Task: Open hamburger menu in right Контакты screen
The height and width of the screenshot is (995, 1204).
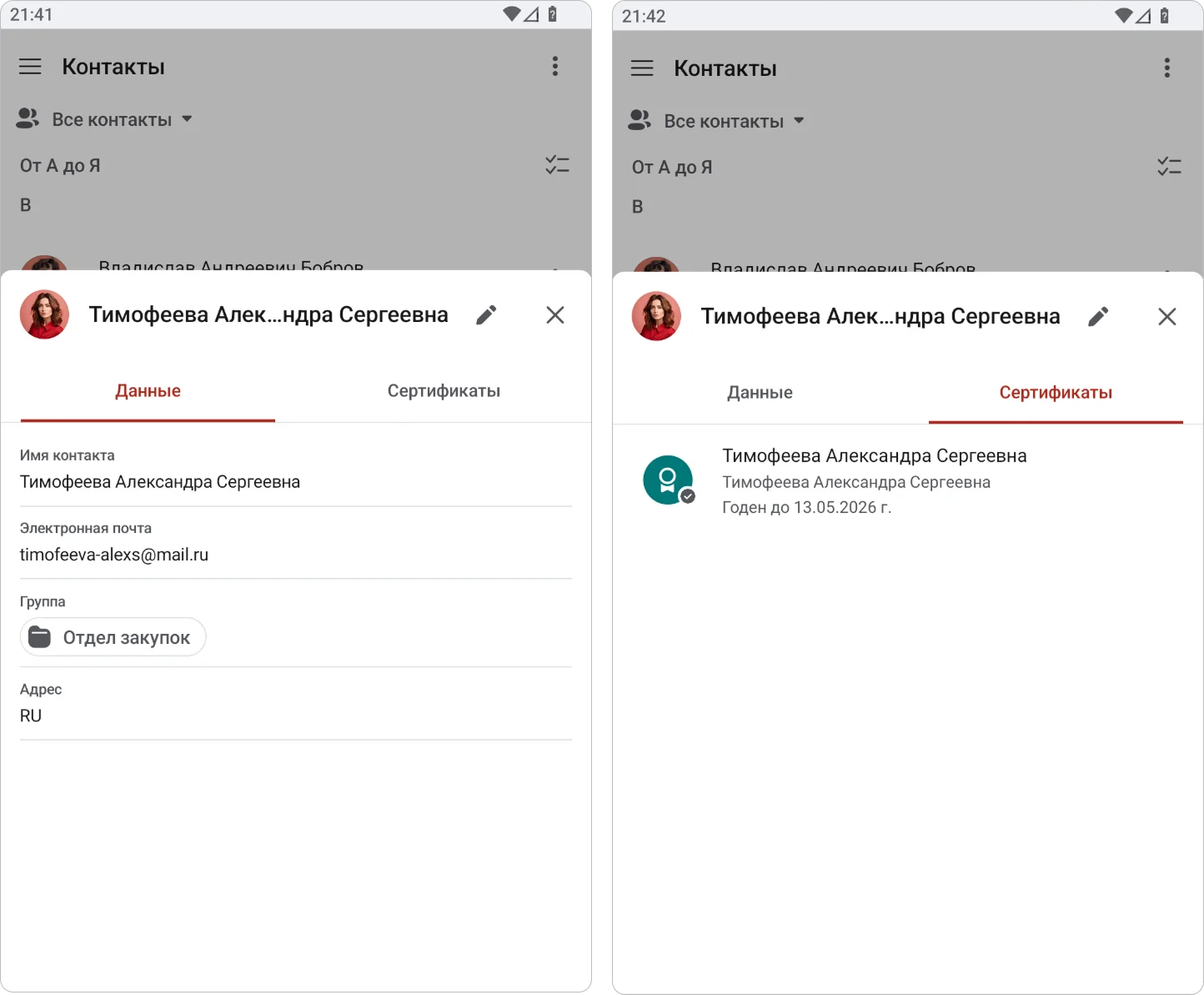Action: [x=642, y=68]
